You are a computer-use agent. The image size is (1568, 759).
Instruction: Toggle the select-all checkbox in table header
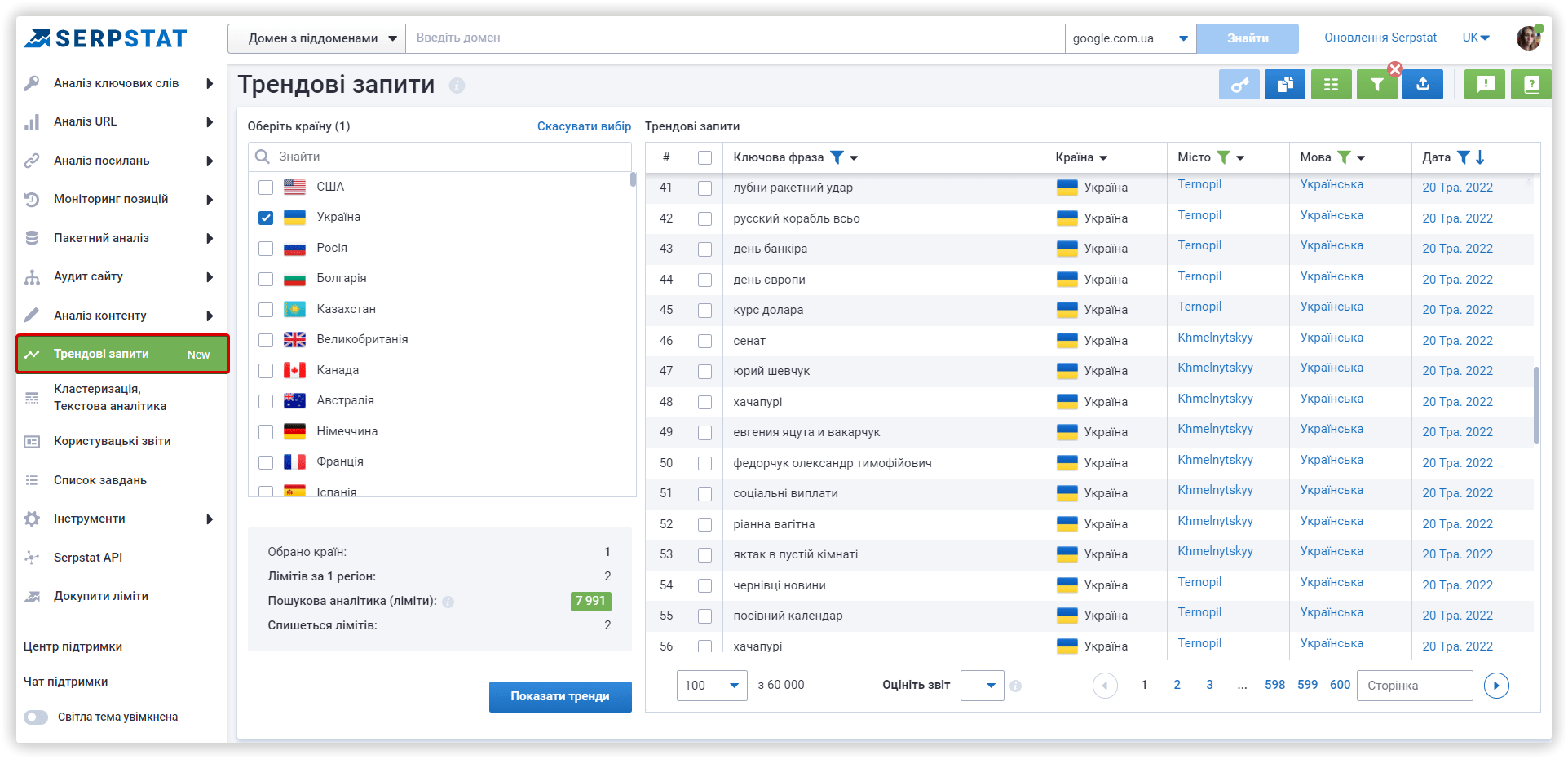(x=705, y=157)
